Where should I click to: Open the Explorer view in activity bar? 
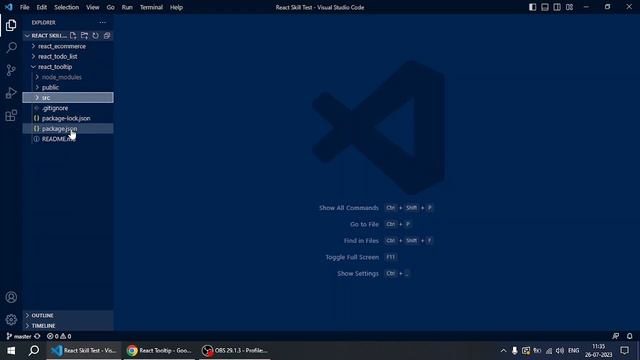tap(11, 25)
